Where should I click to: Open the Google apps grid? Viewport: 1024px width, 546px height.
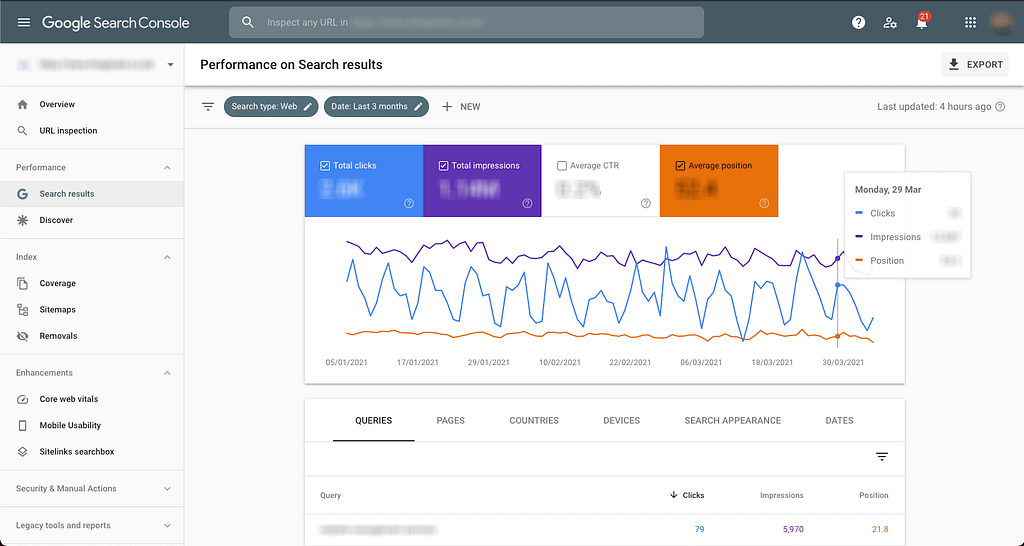(970, 22)
